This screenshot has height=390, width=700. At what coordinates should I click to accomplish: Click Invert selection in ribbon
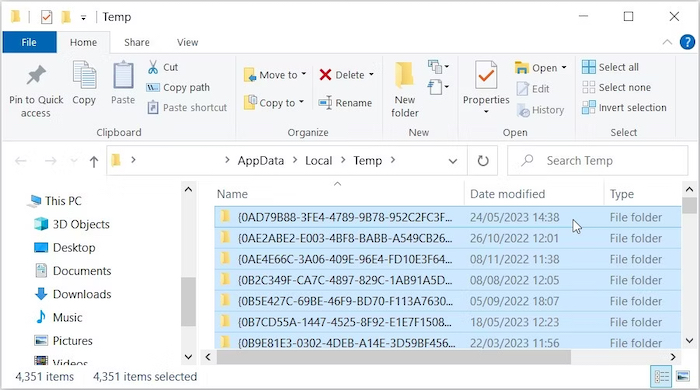624,108
